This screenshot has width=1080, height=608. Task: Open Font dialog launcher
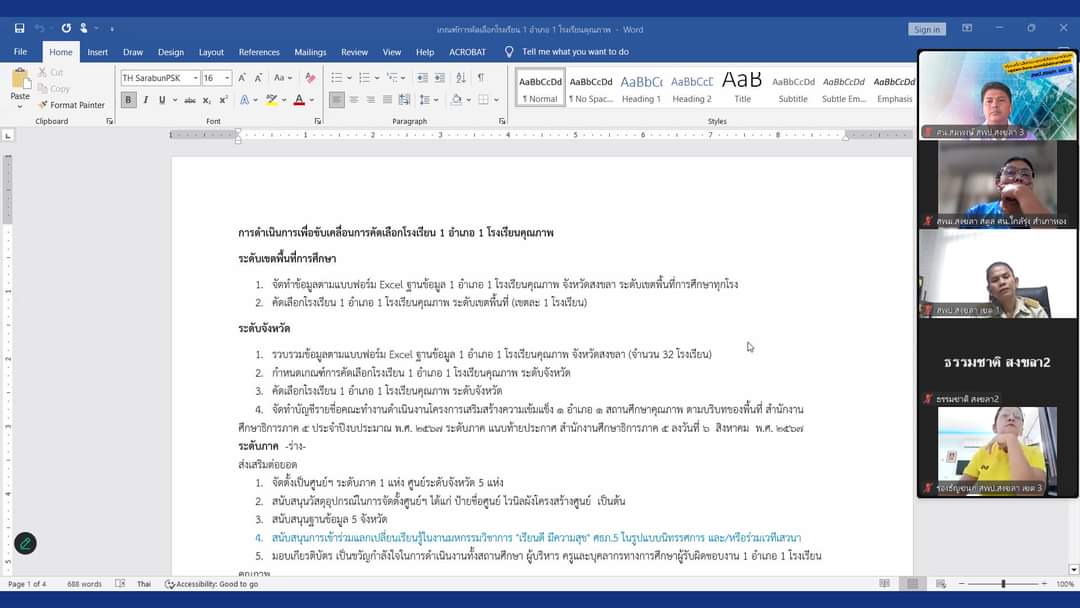coord(318,121)
